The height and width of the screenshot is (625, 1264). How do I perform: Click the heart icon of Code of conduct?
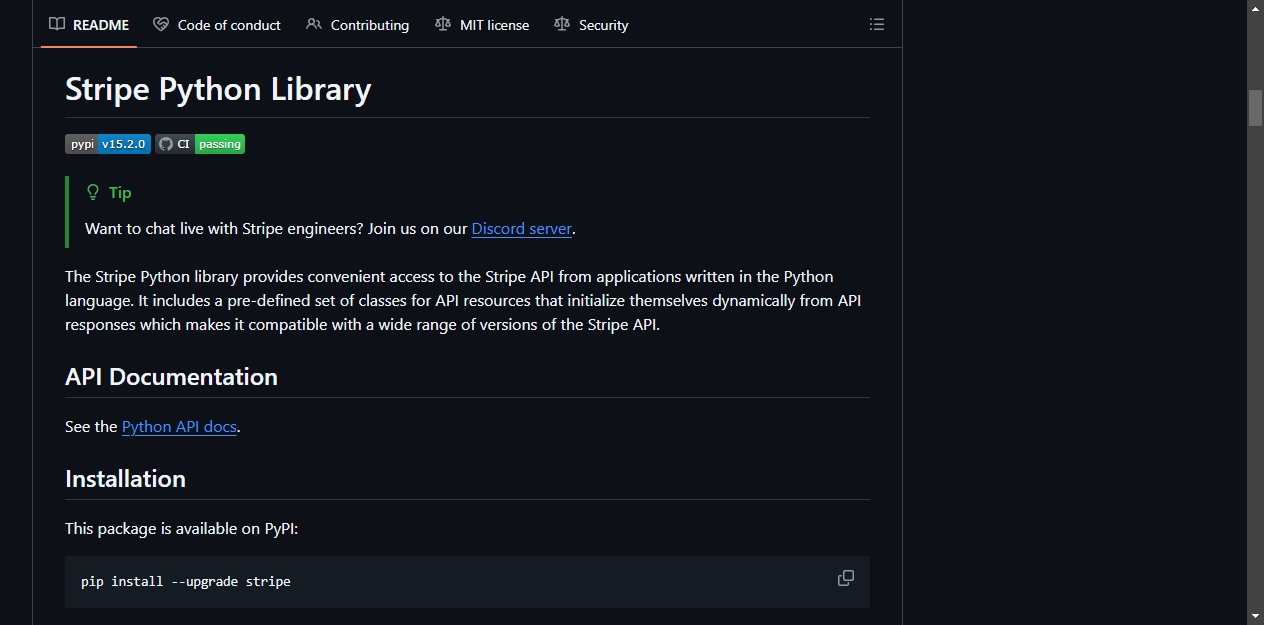click(161, 24)
